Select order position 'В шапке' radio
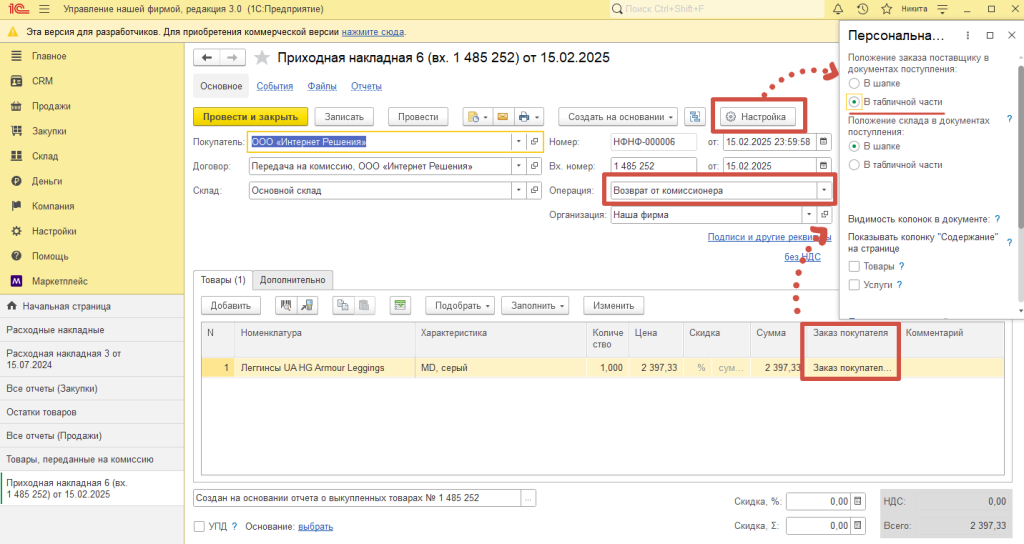Viewport: 1024px width, 544px height. pyautogui.click(x=854, y=84)
